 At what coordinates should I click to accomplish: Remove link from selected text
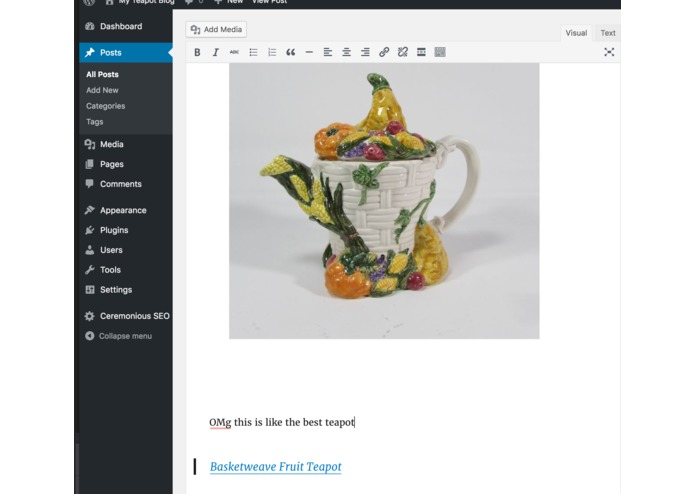(402, 52)
